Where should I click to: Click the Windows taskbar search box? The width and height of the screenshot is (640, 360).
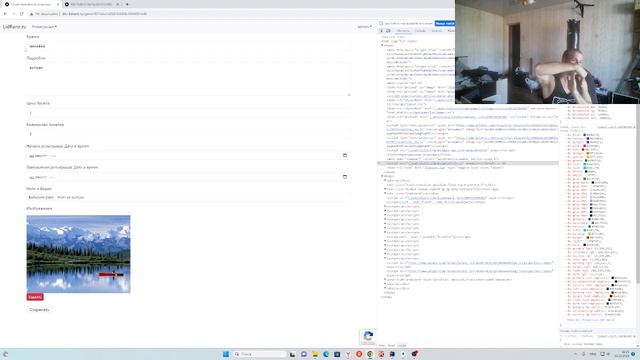[260, 354]
